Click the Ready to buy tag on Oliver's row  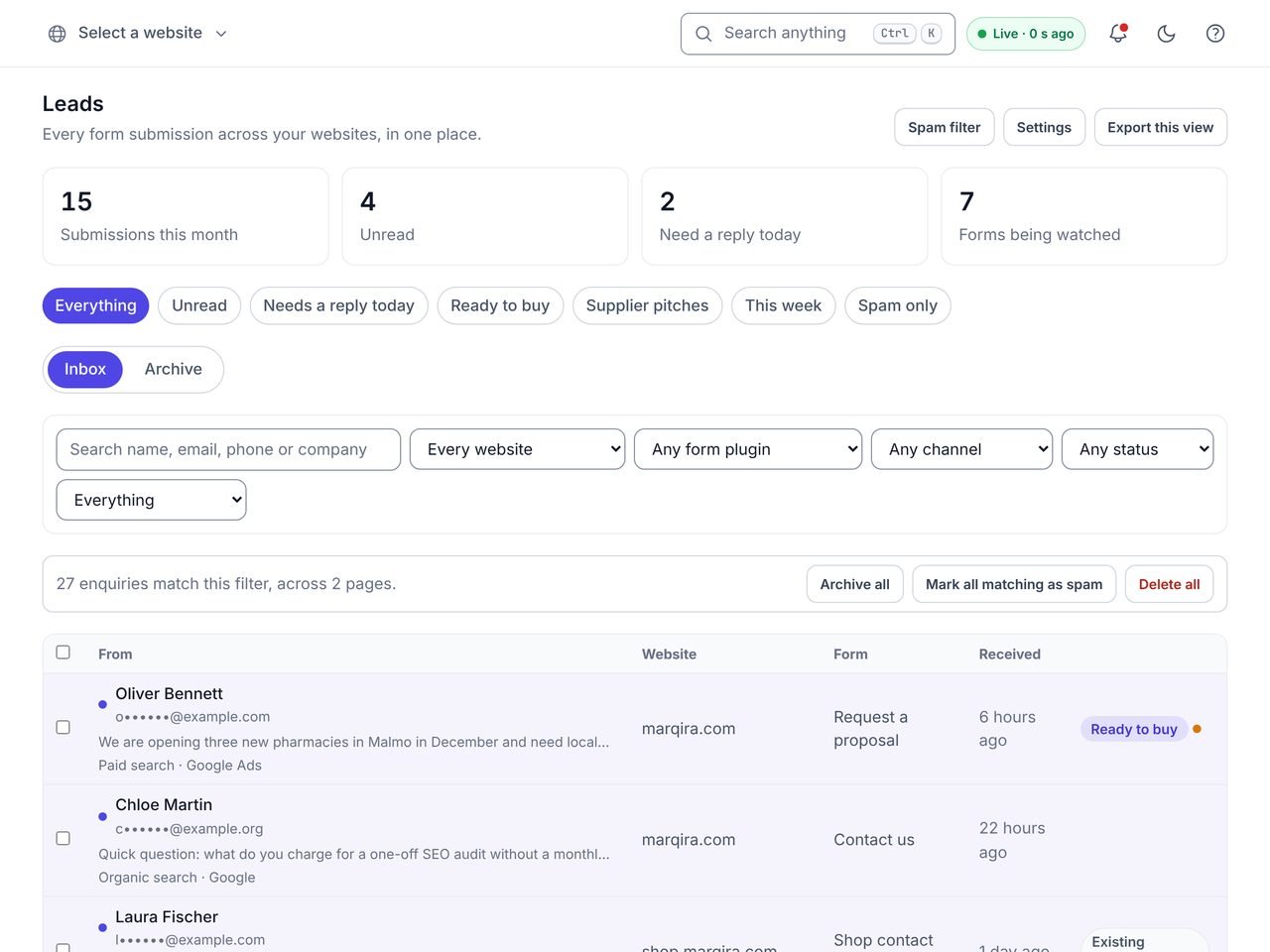pos(1133,729)
